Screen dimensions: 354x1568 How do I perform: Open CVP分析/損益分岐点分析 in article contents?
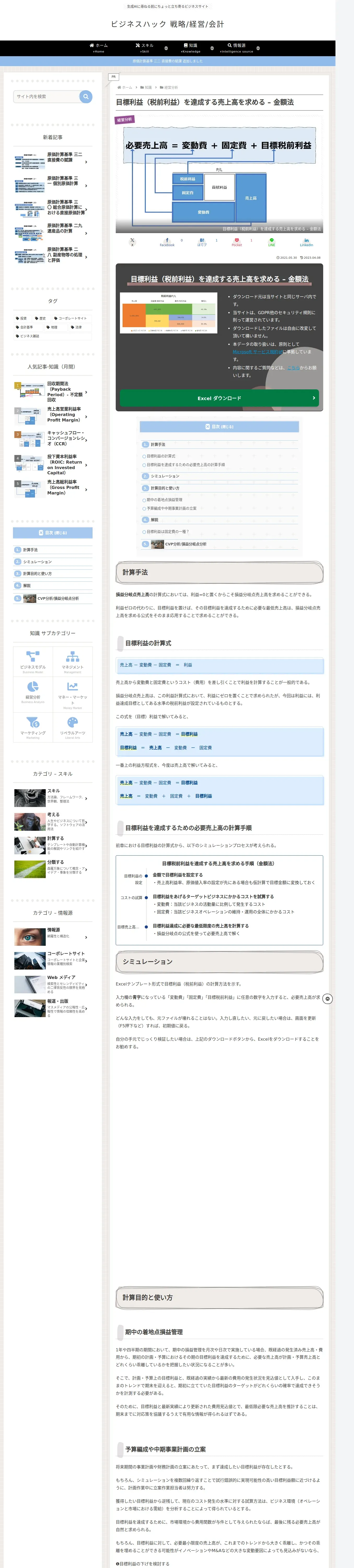click(x=185, y=544)
